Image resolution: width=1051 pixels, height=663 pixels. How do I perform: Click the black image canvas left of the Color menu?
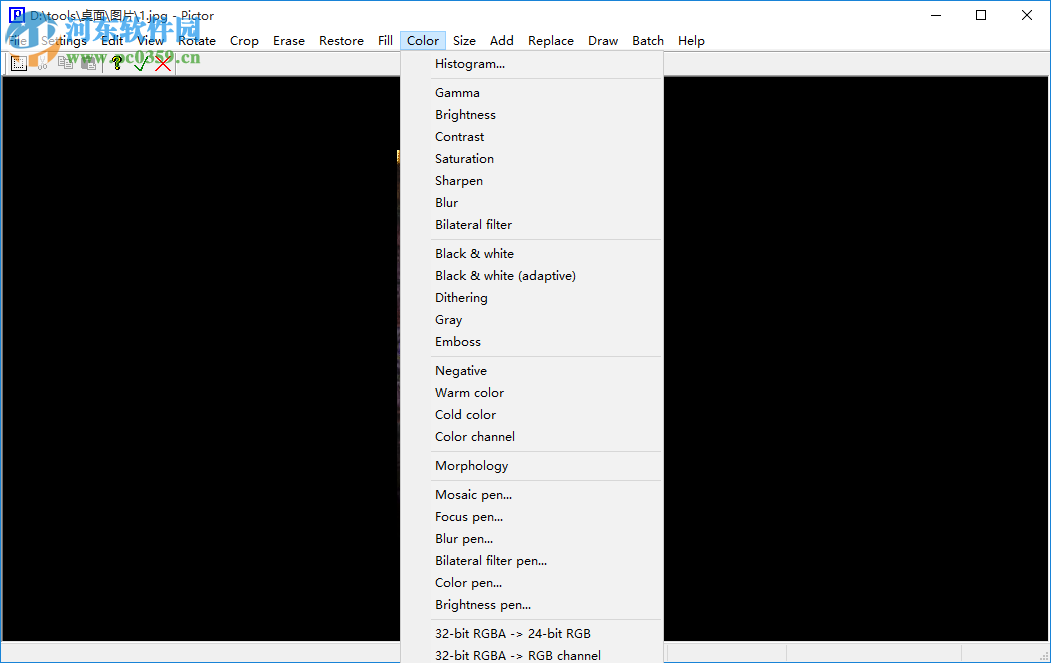pos(201,359)
